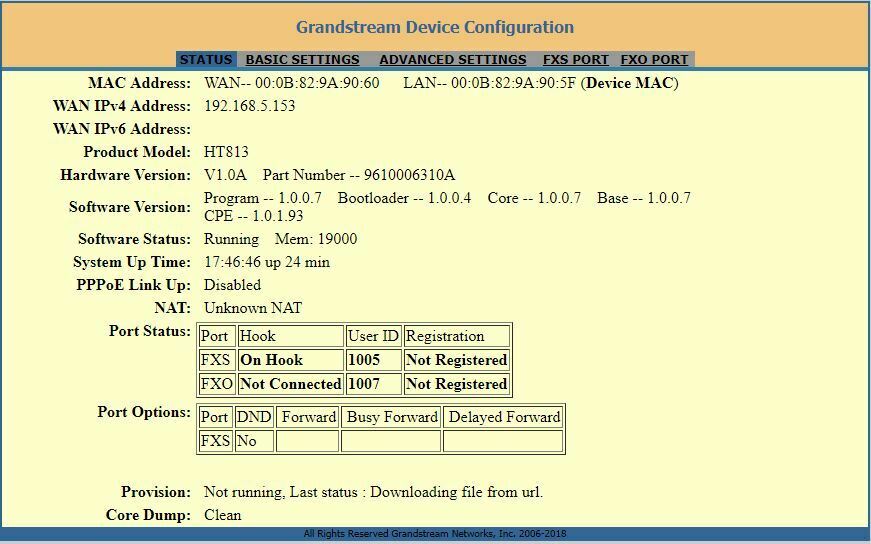Click the FXO cell in Port Status table
Screen dimensions: 871x544
[217, 384]
